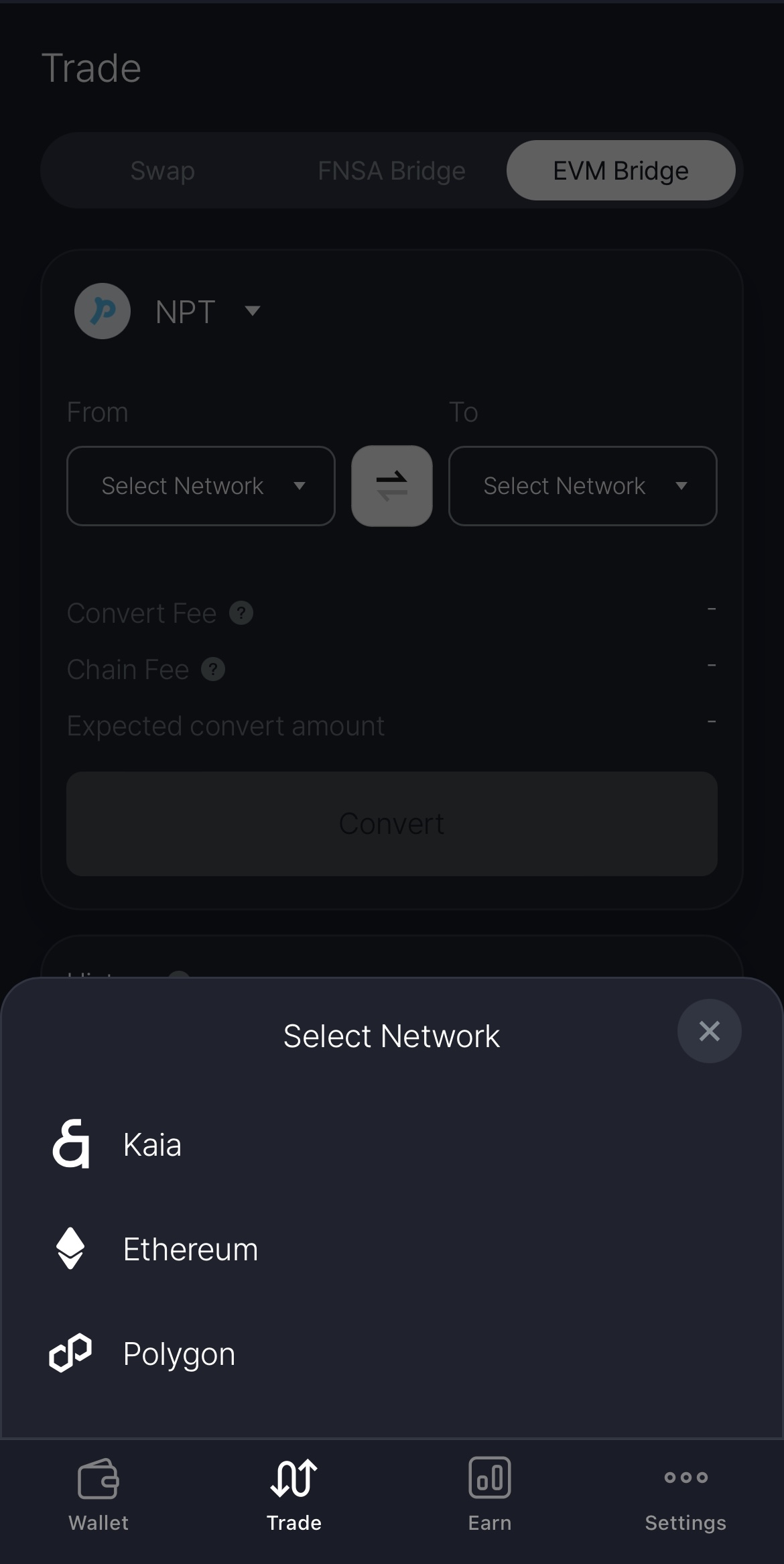Viewport: 784px width, 1564px height.
Task: Show Convert Fee help tooltip
Action: coord(241,613)
